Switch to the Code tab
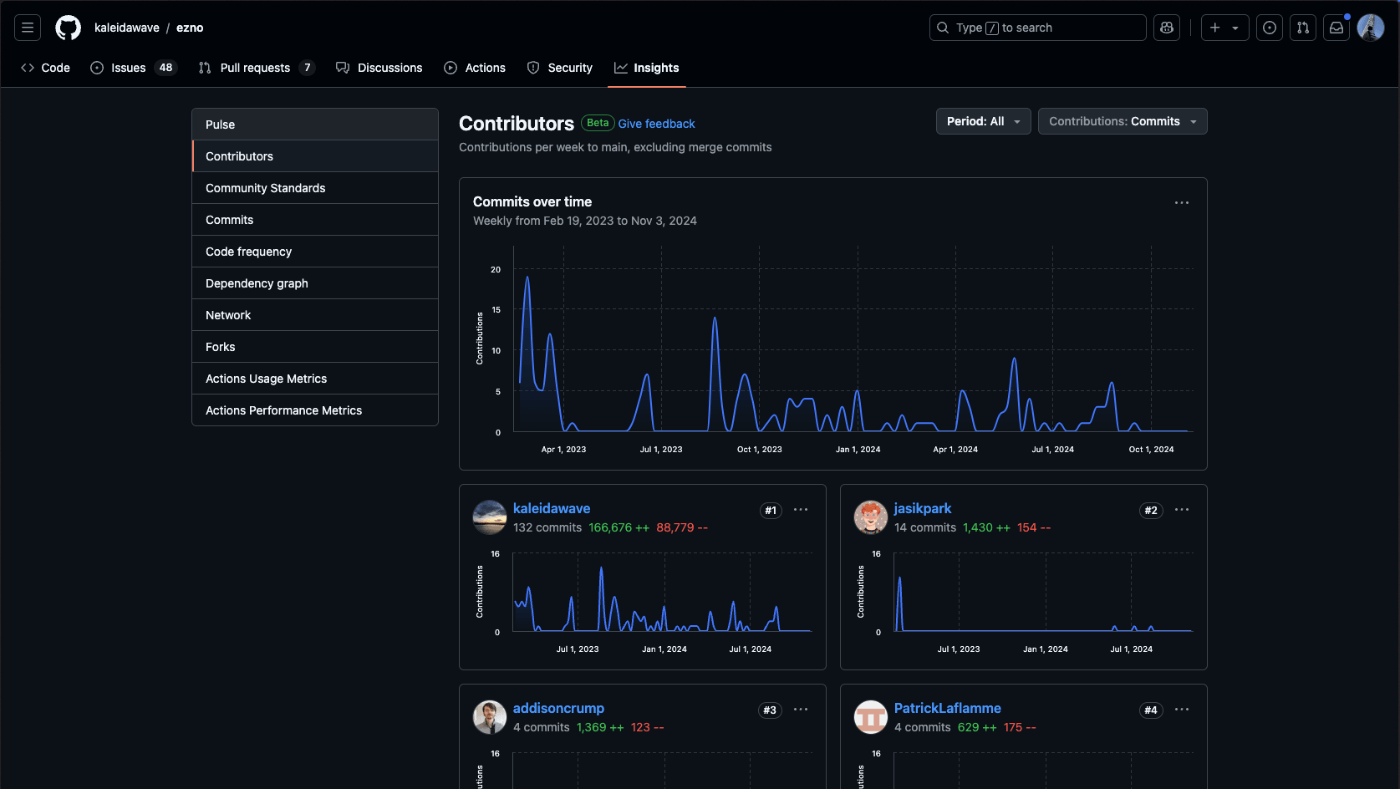Viewport: 1400px width, 789px height. pos(46,68)
